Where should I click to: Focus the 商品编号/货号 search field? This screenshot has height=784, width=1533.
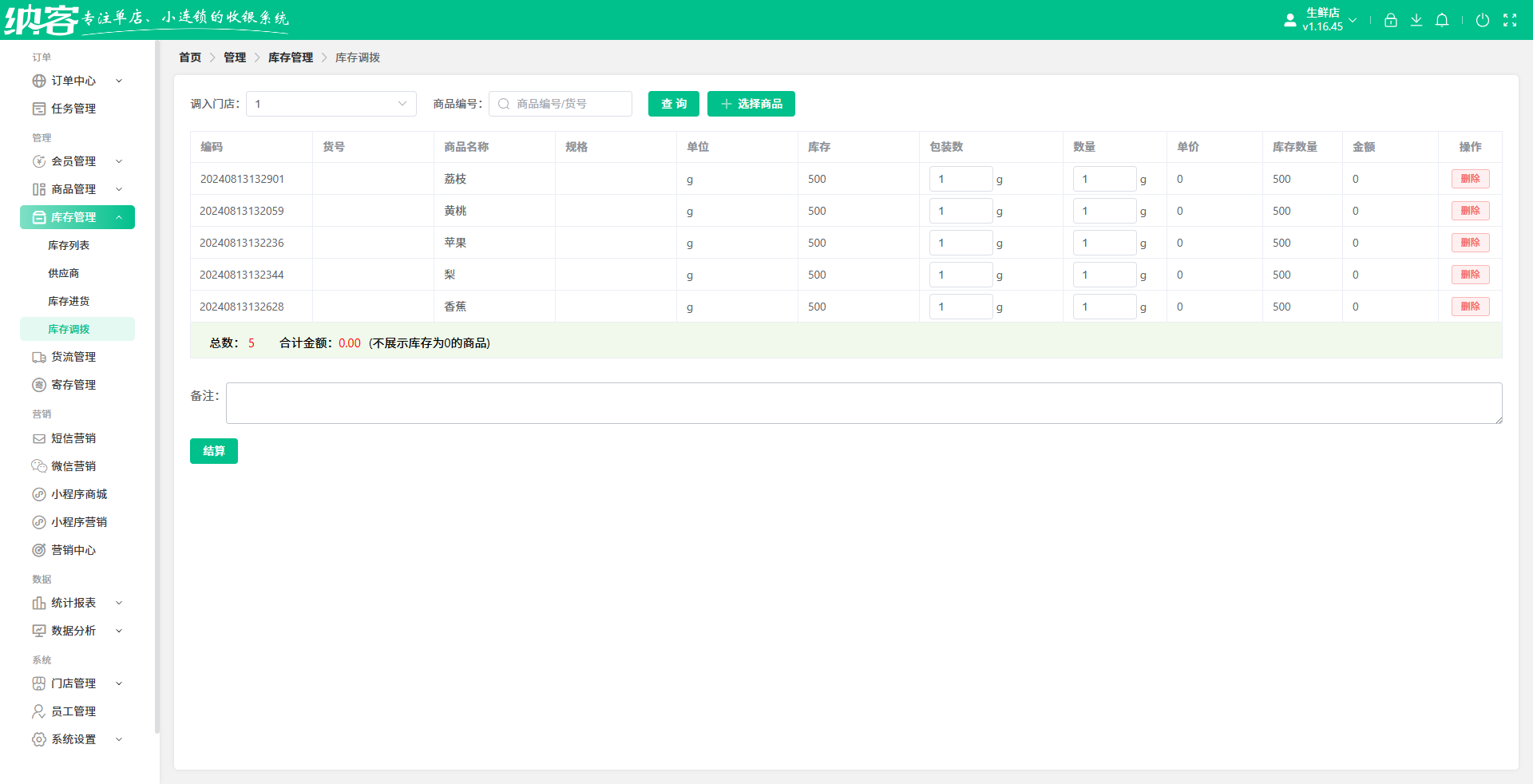[561, 104]
